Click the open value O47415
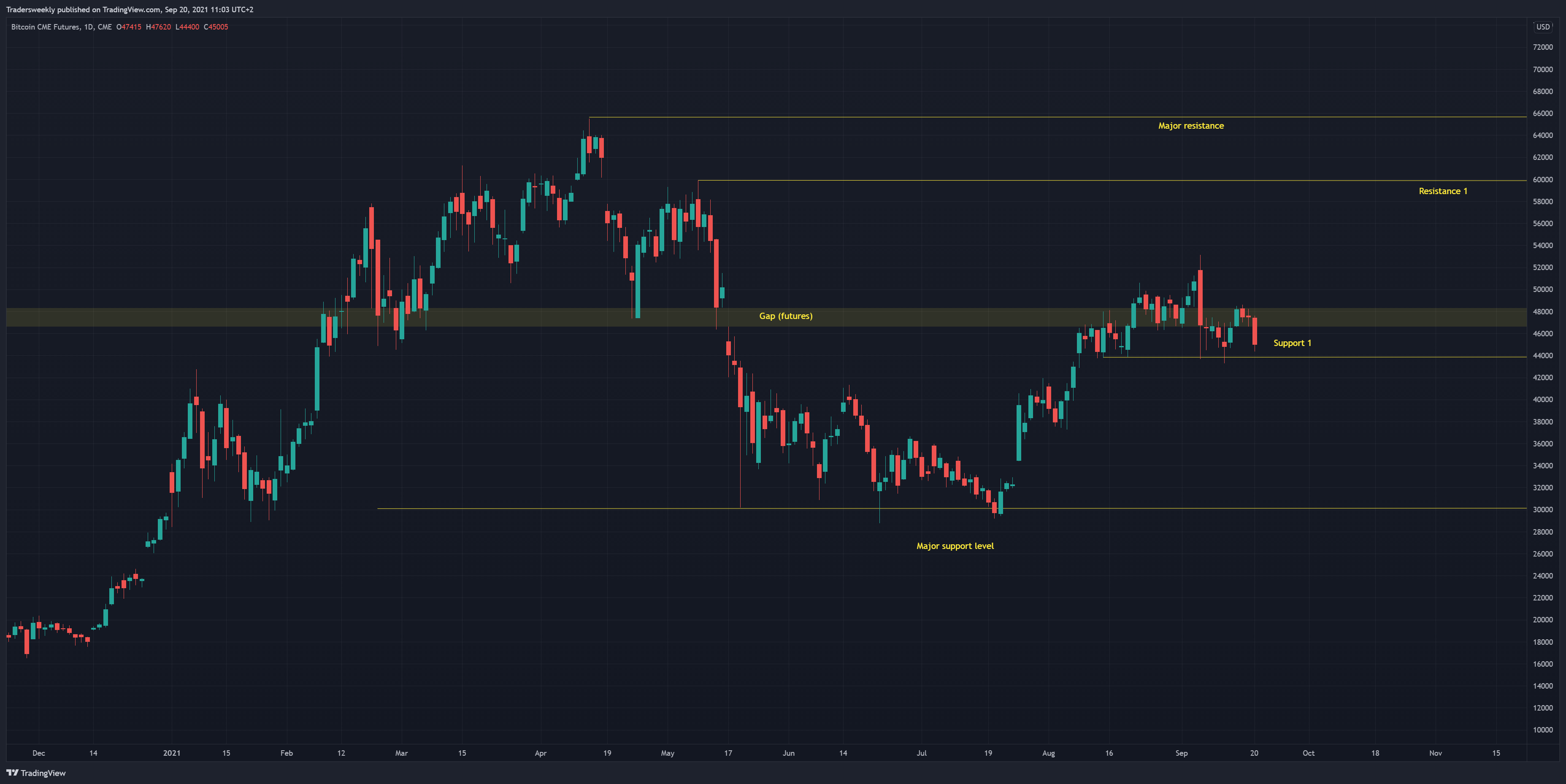This screenshot has width=1566, height=784. point(129,27)
